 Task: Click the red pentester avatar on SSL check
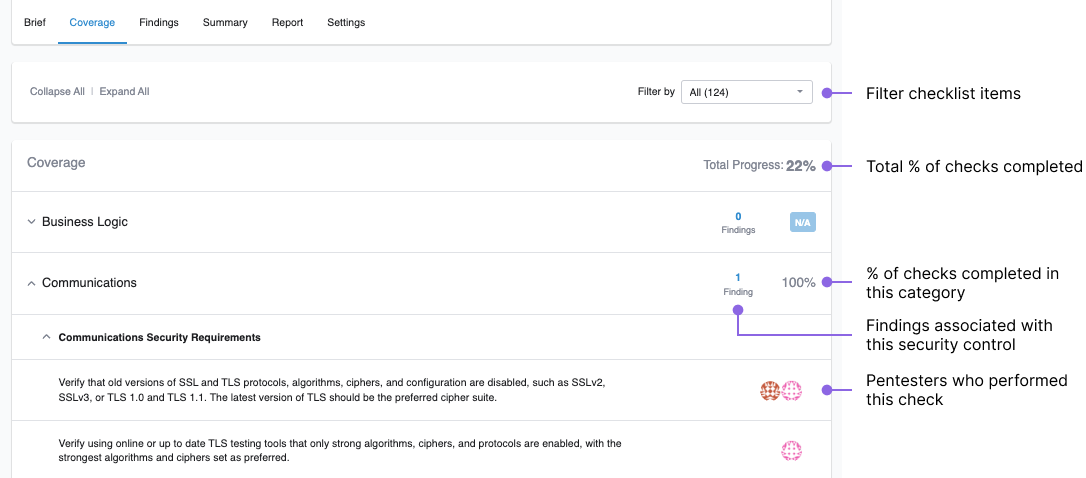(770, 391)
